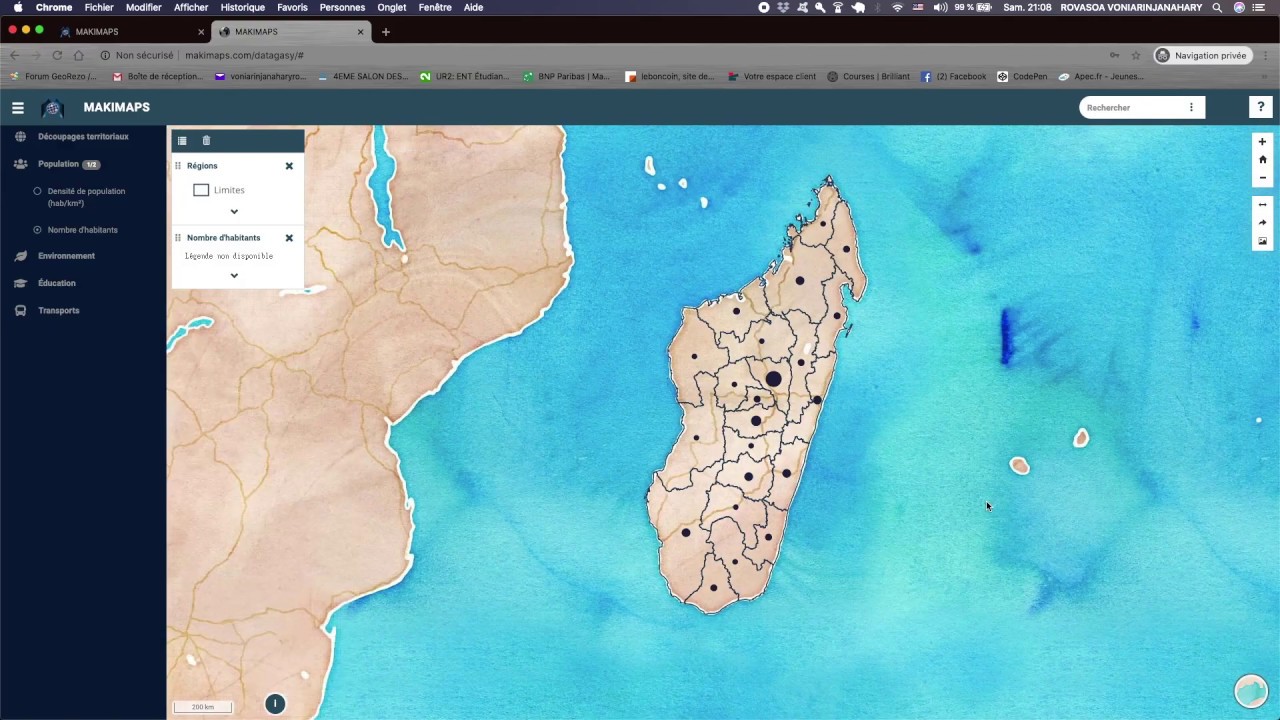Expand the Éducation category

57,283
